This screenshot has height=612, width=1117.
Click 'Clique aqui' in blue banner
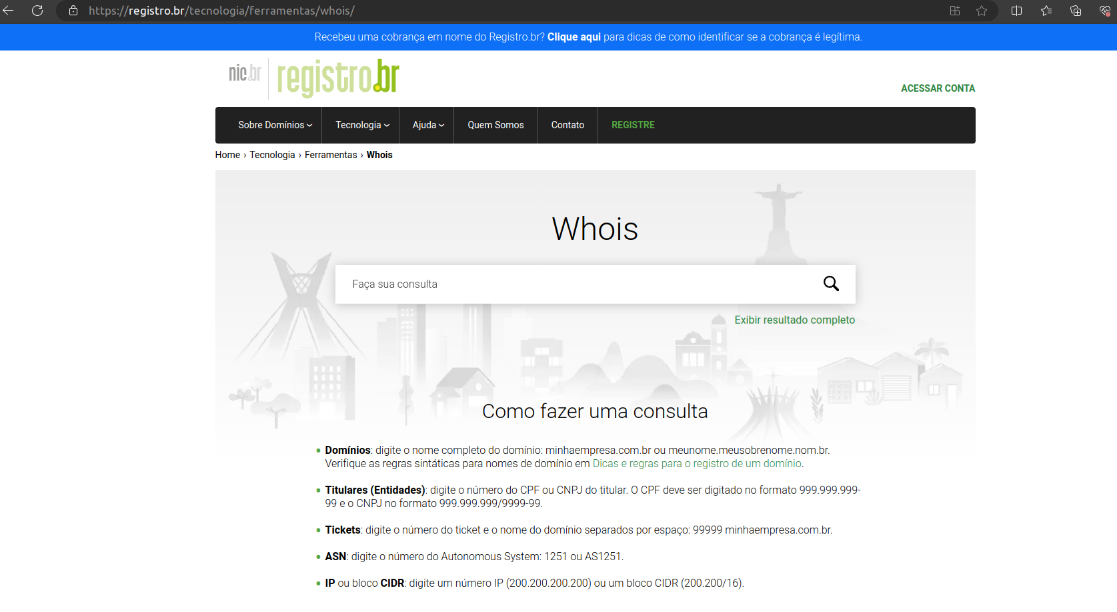pyautogui.click(x=573, y=37)
